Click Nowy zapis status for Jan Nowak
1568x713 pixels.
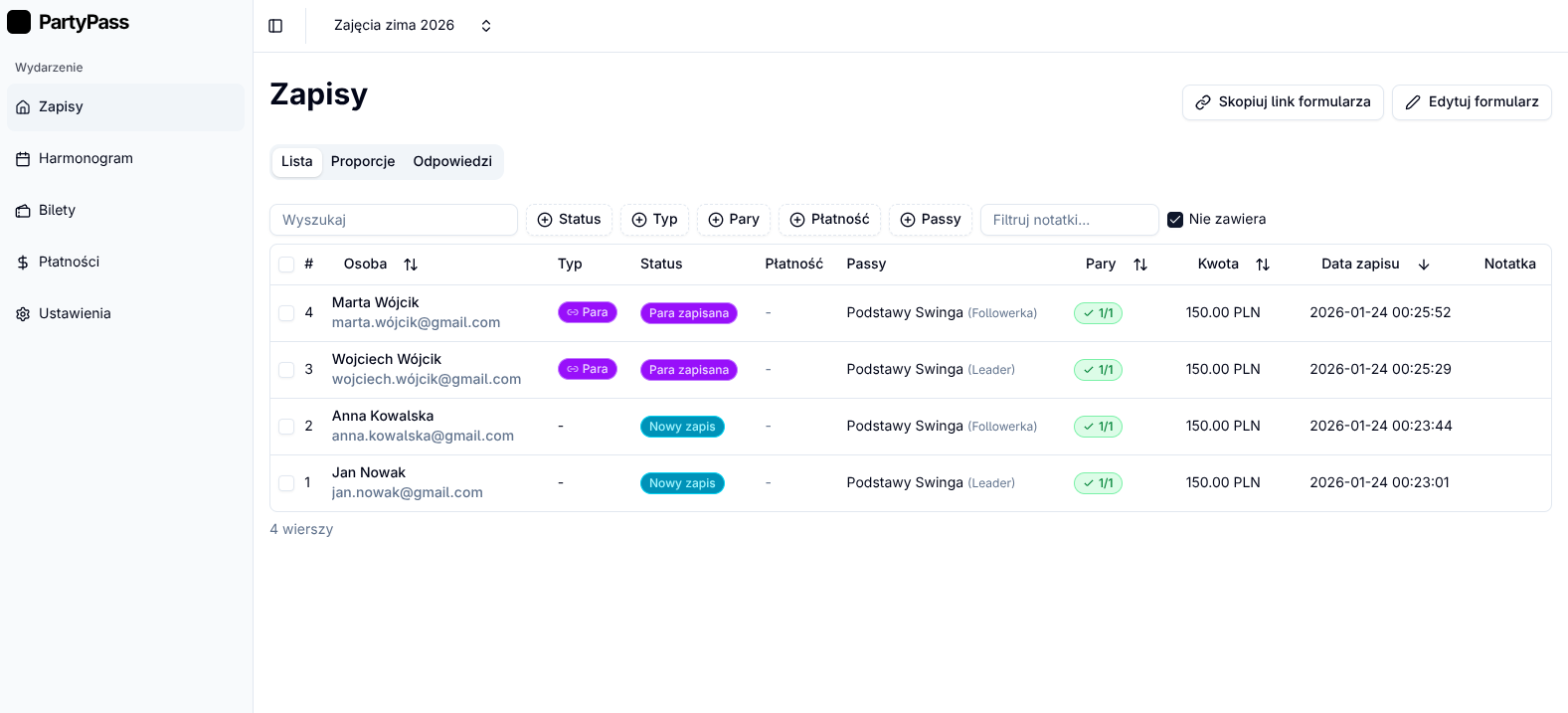(682, 483)
